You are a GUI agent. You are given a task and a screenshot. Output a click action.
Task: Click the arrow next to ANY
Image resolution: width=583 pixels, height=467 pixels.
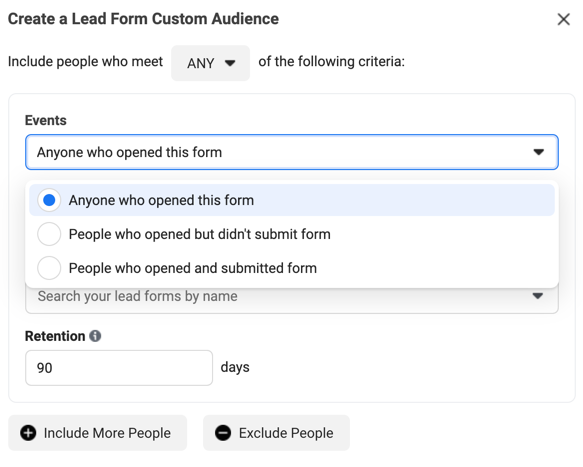(230, 63)
